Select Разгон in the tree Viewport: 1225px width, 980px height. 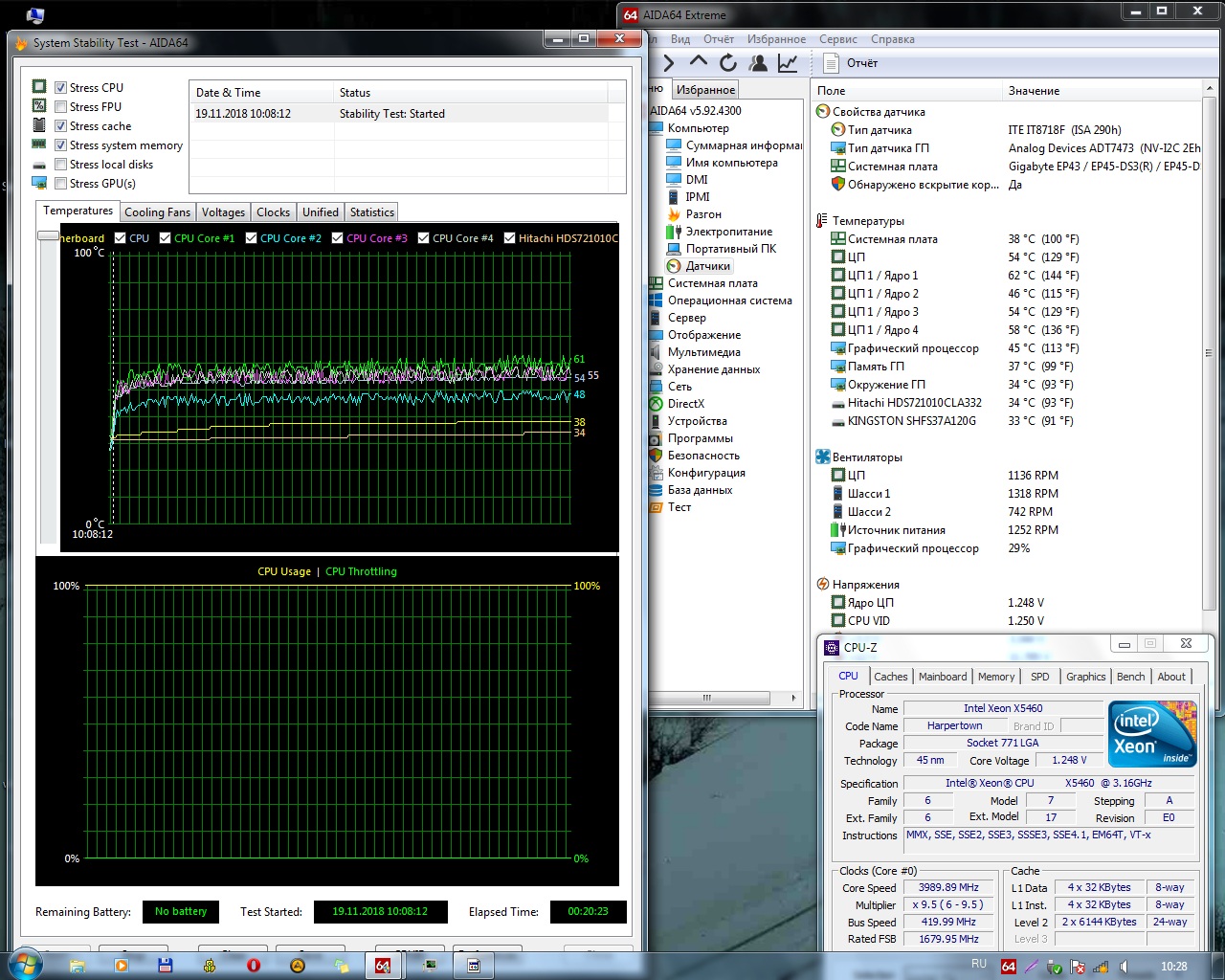pyautogui.click(x=703, y=214)
